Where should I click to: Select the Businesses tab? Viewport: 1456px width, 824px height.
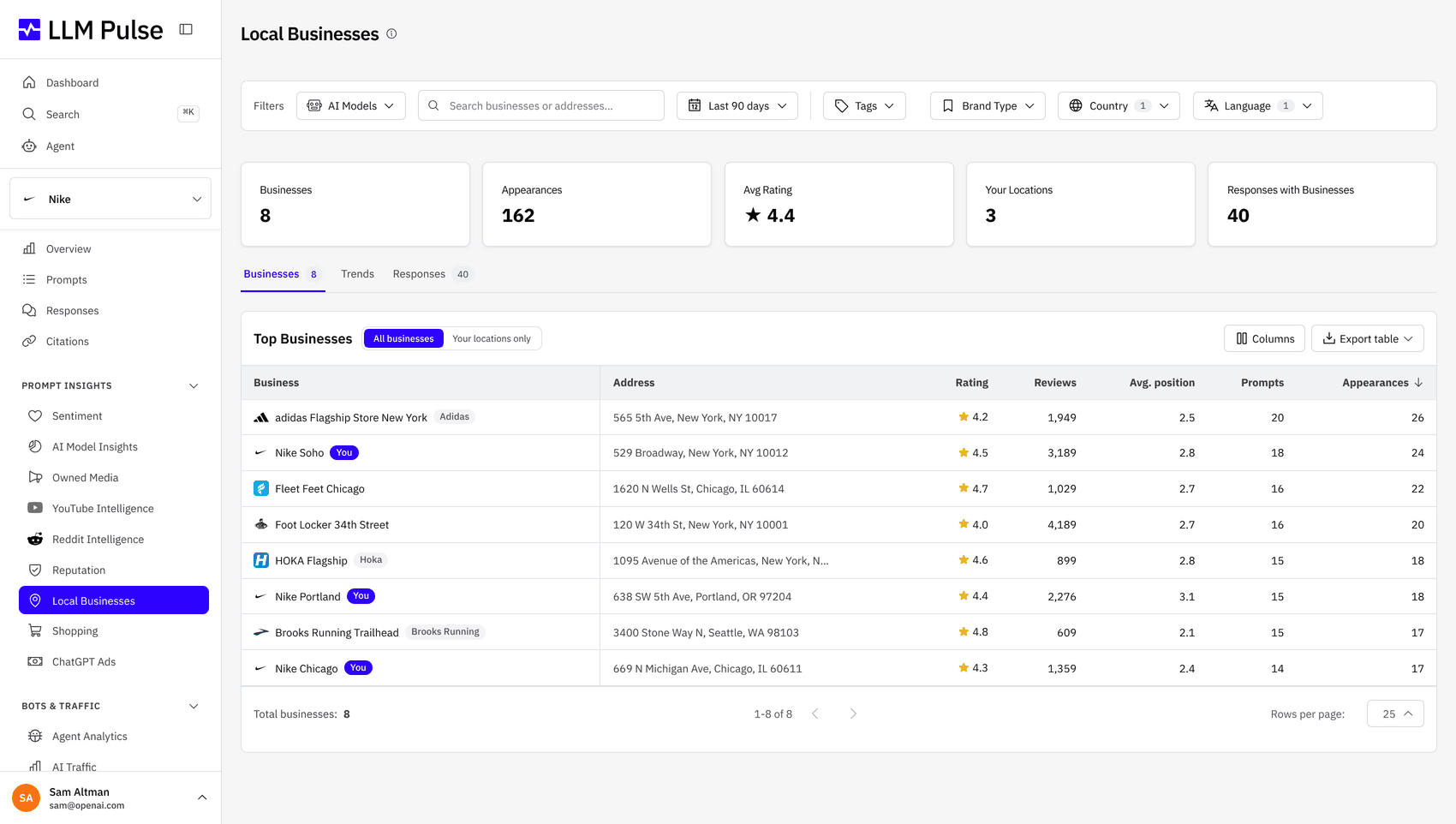(x=282, y=274)
